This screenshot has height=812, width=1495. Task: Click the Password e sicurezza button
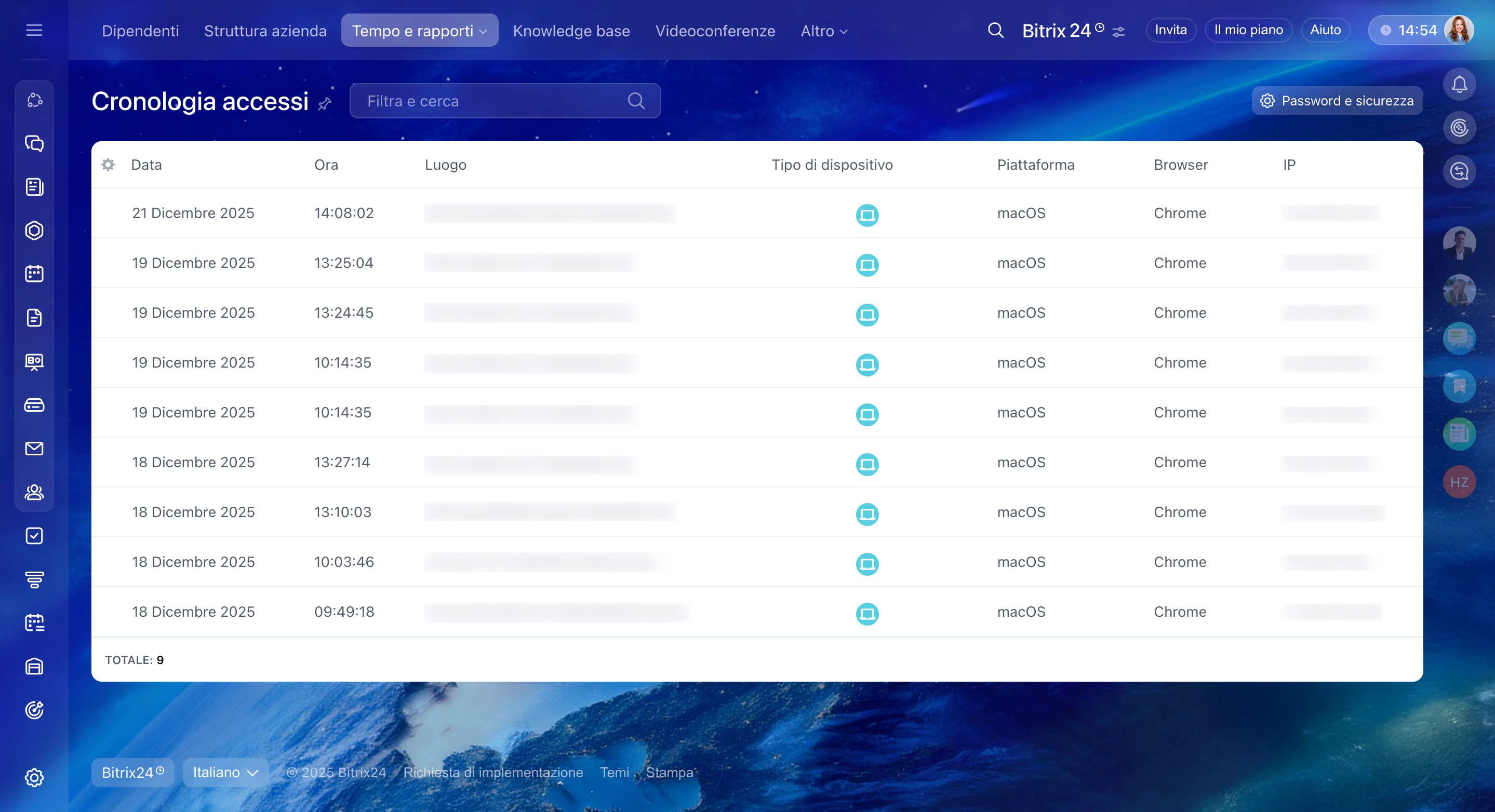[x=1337, y=101]
